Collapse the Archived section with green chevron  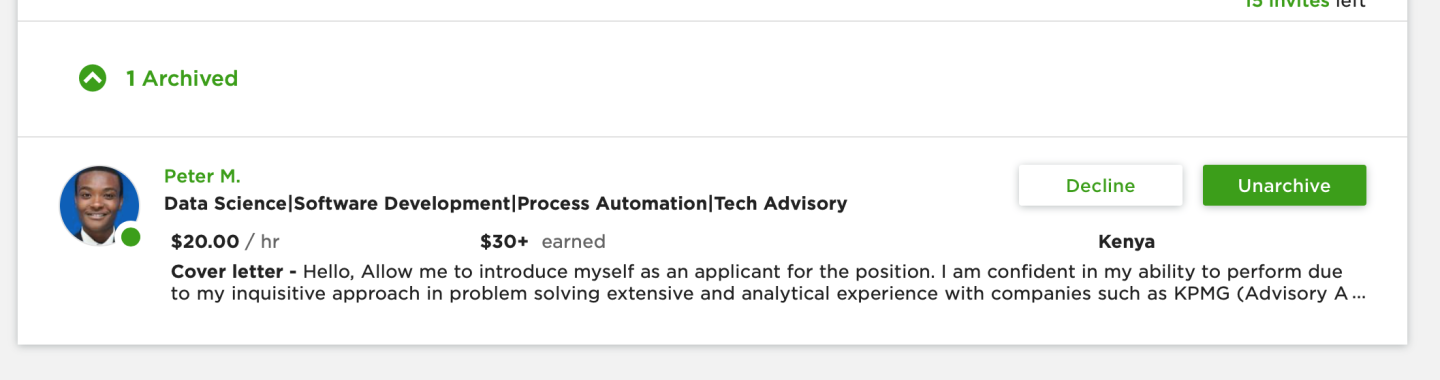point(93,78)
